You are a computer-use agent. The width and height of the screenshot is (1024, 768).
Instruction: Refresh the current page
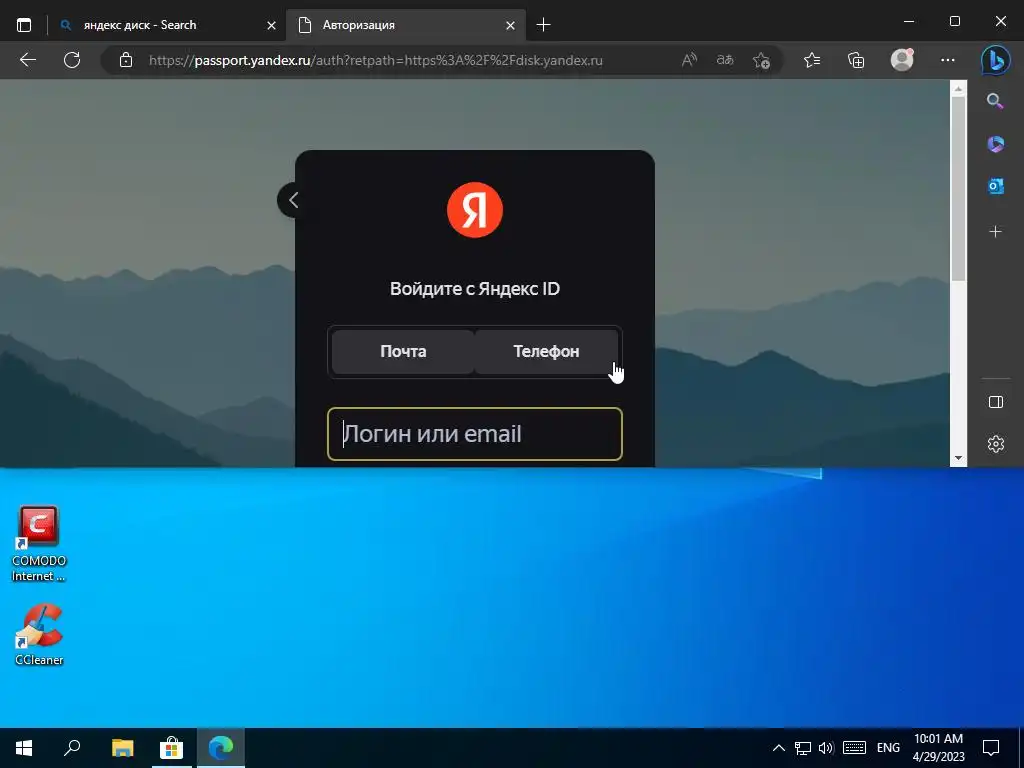[72, 60]
